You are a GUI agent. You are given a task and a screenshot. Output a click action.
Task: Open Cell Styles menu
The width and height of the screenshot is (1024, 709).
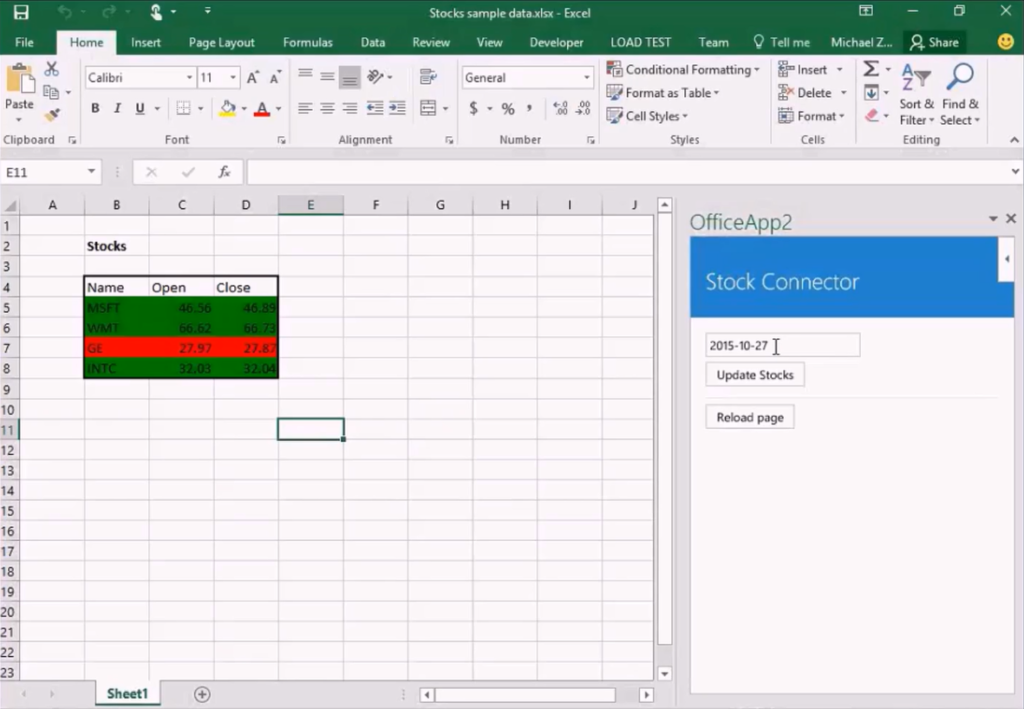[647, 116]
